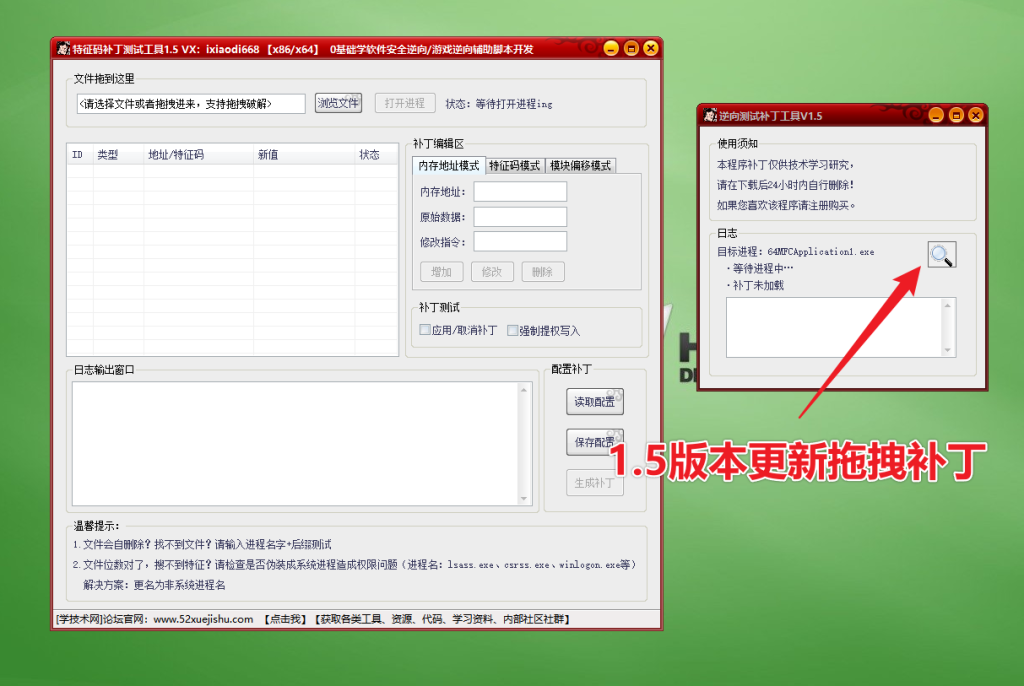Click the 浏览文件 button
The image size is (1024, 686).
[338, 102]
